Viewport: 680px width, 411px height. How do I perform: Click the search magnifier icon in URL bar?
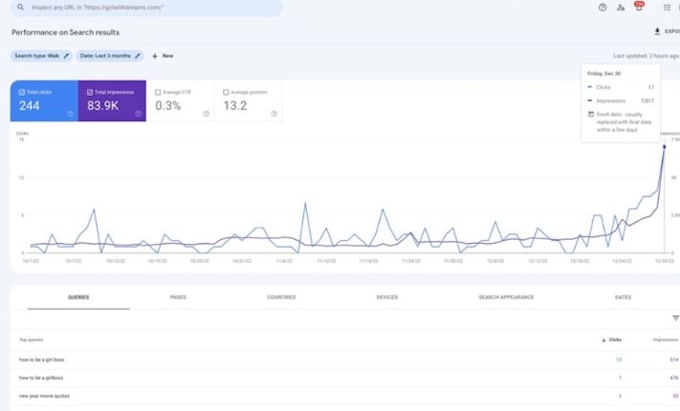click(20, 7)
